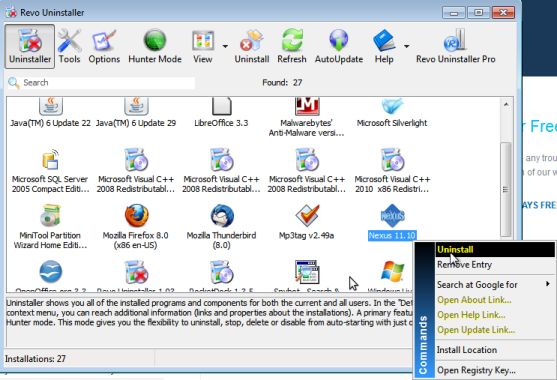Select the Uninstaller toolbar button

(x=30, y=46)
